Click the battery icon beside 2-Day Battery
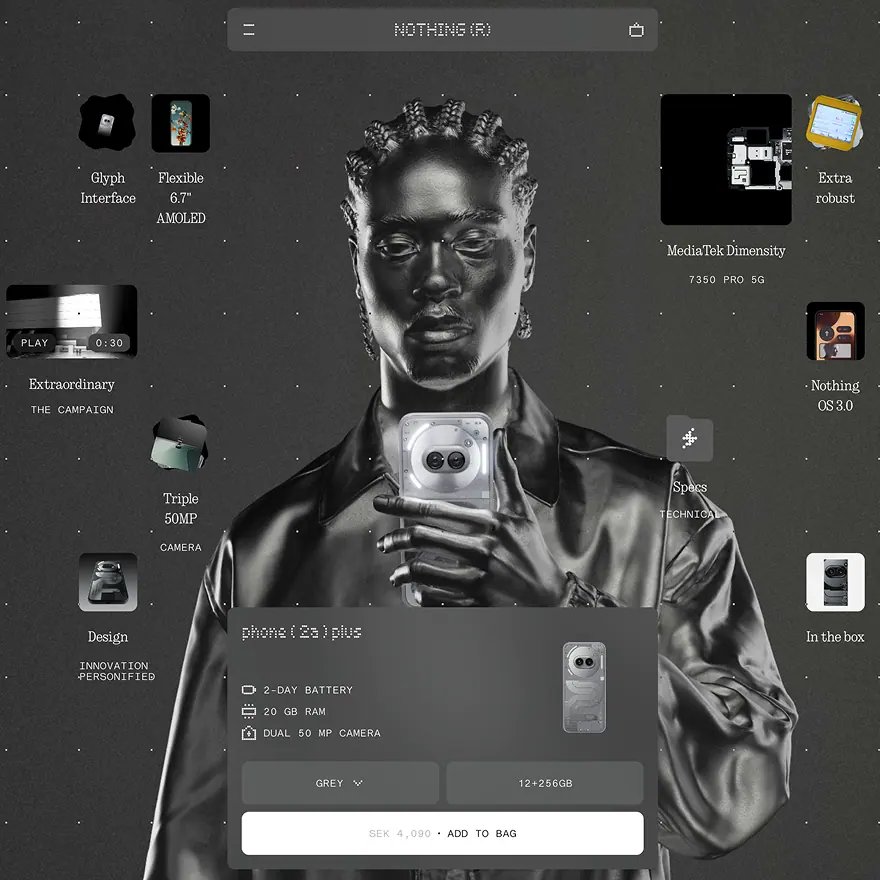Screen dimensions: 880x880 pos(249,690)
